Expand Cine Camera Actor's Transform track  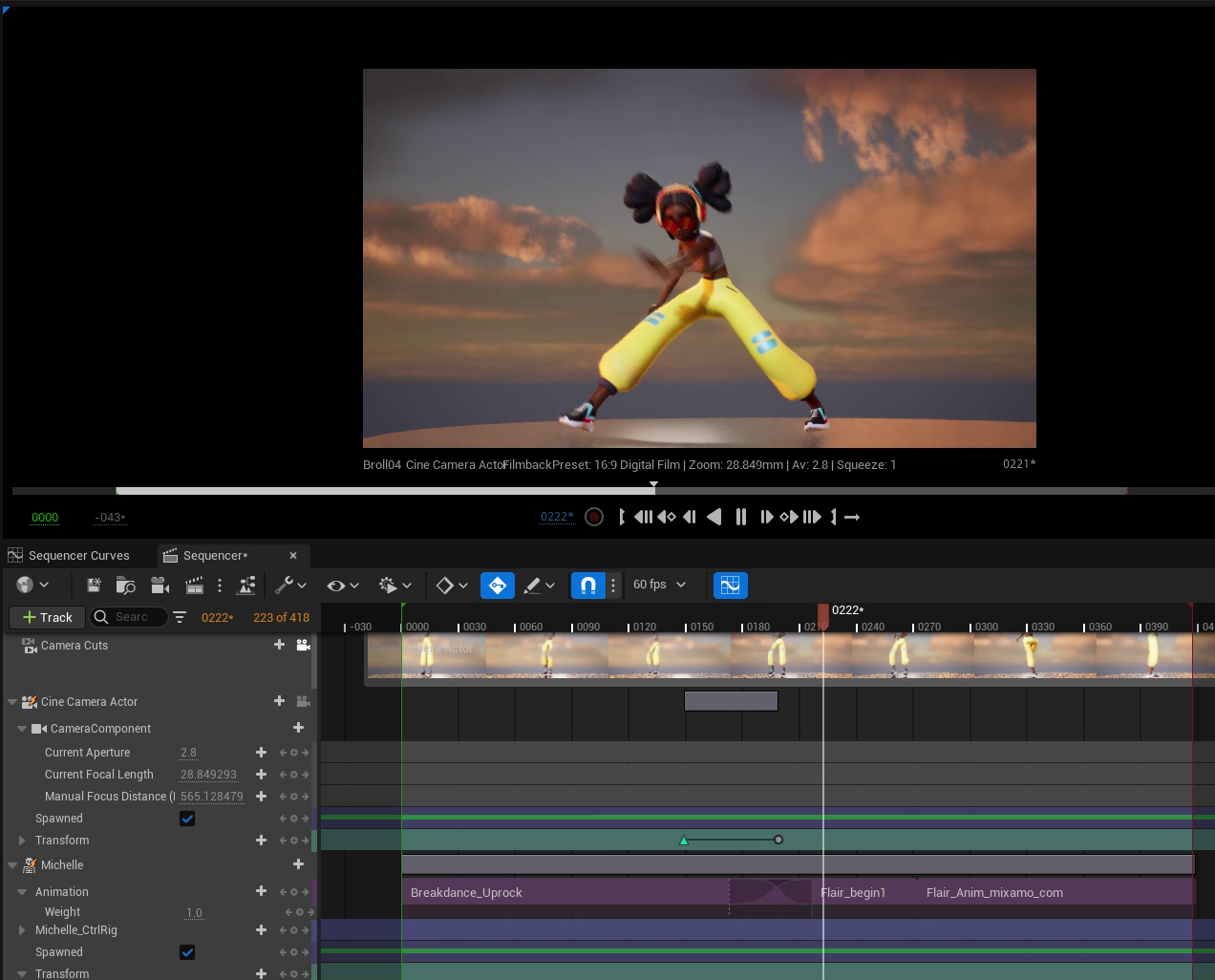[22, 841]
